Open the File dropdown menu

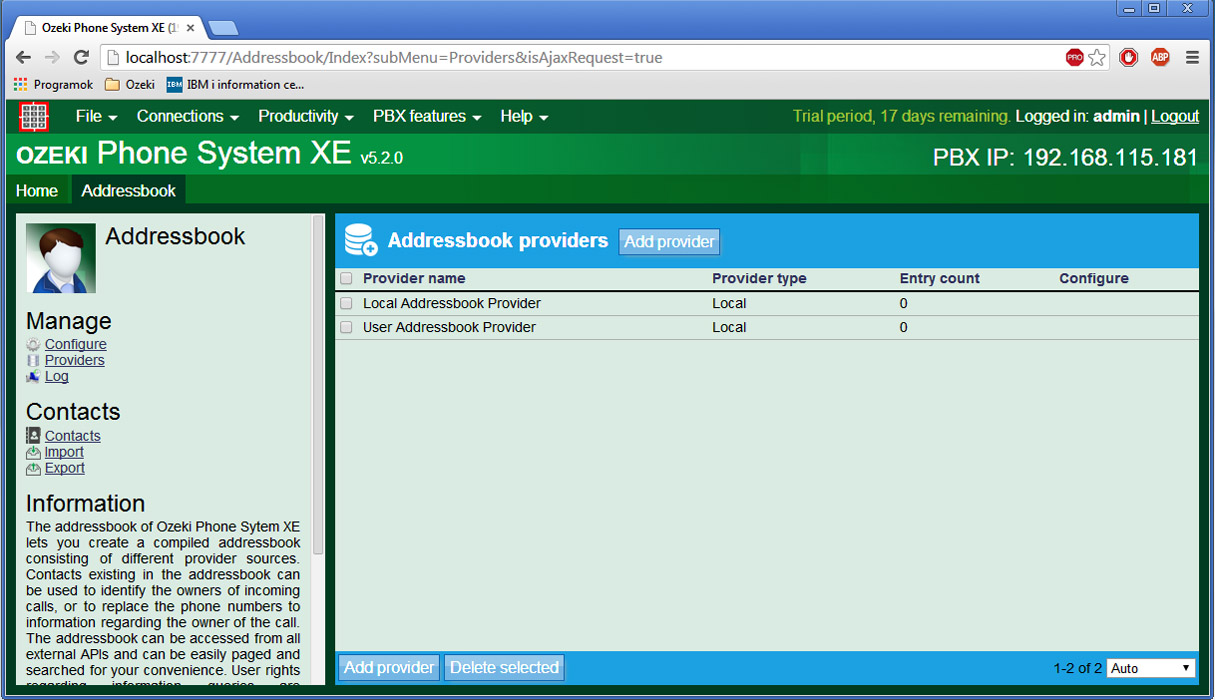click(97, 116)
